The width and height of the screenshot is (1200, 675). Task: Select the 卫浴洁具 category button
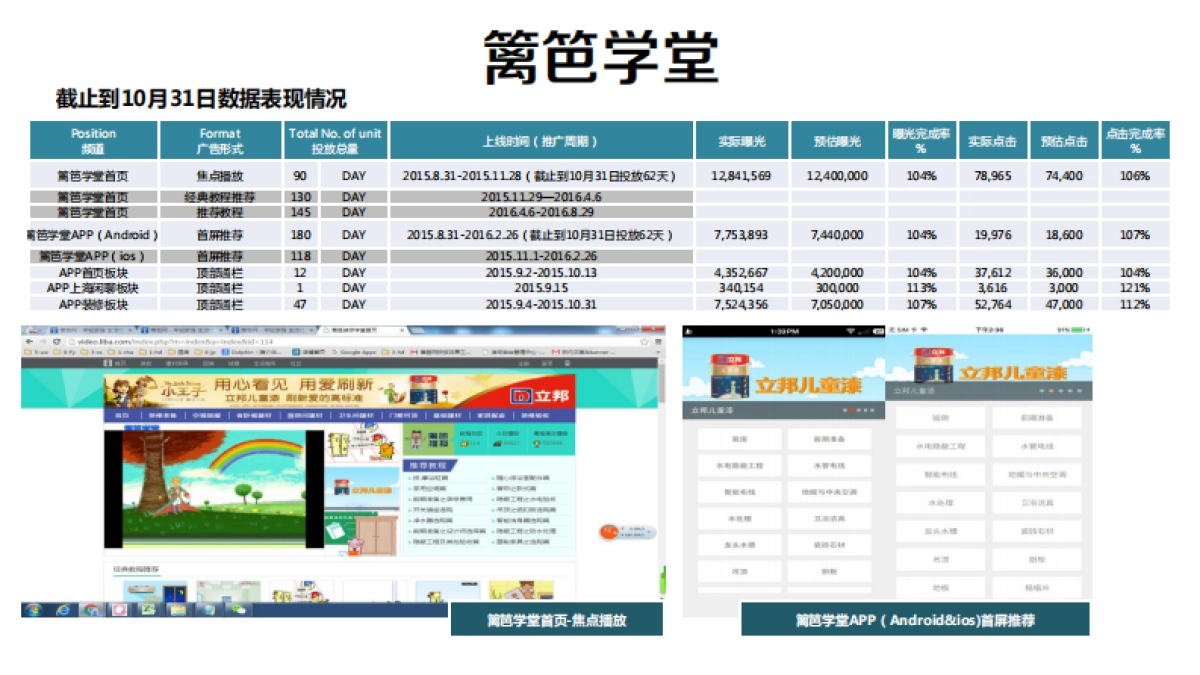pos(829,518)
